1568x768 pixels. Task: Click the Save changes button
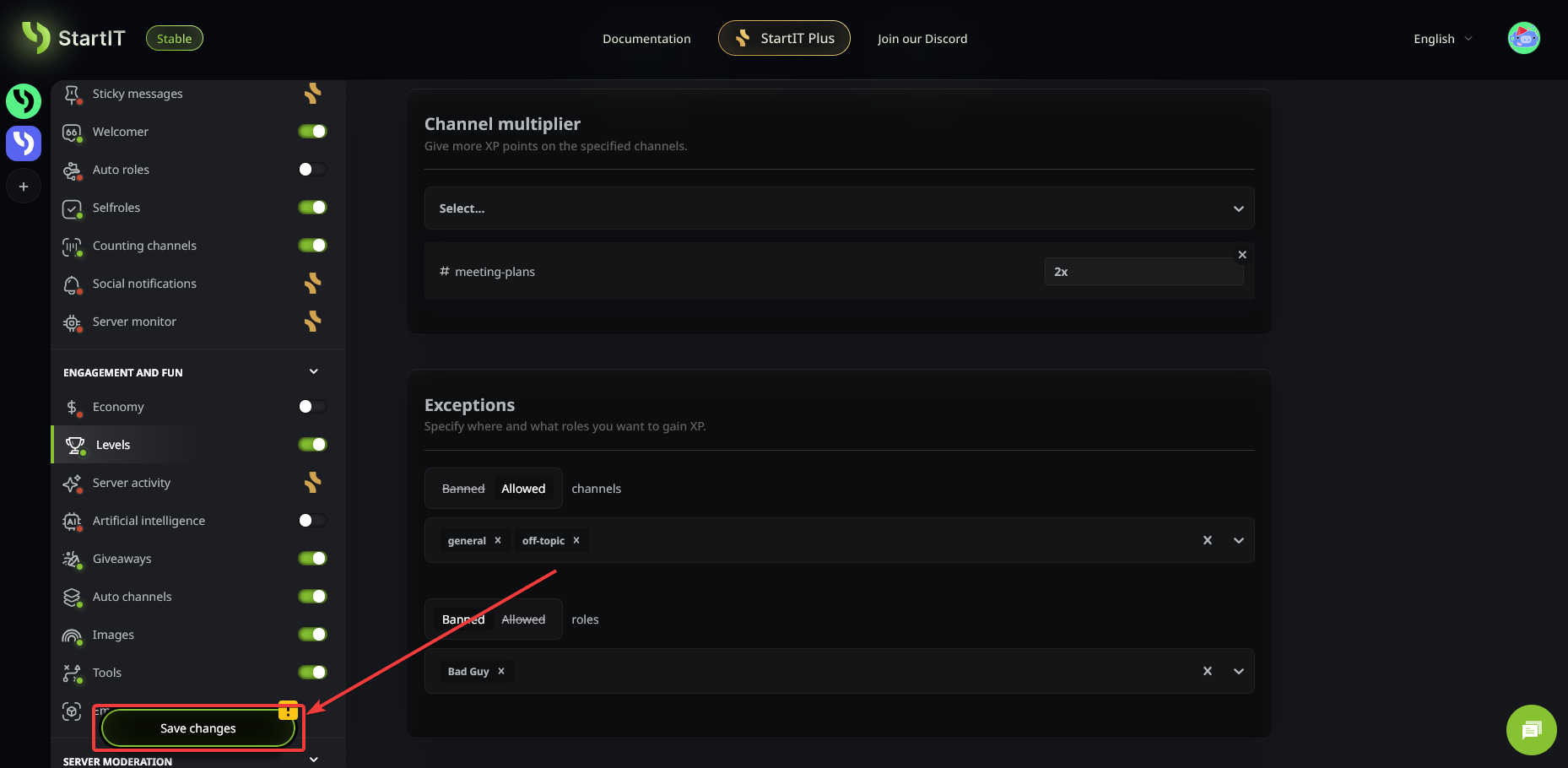click(198, 728)
